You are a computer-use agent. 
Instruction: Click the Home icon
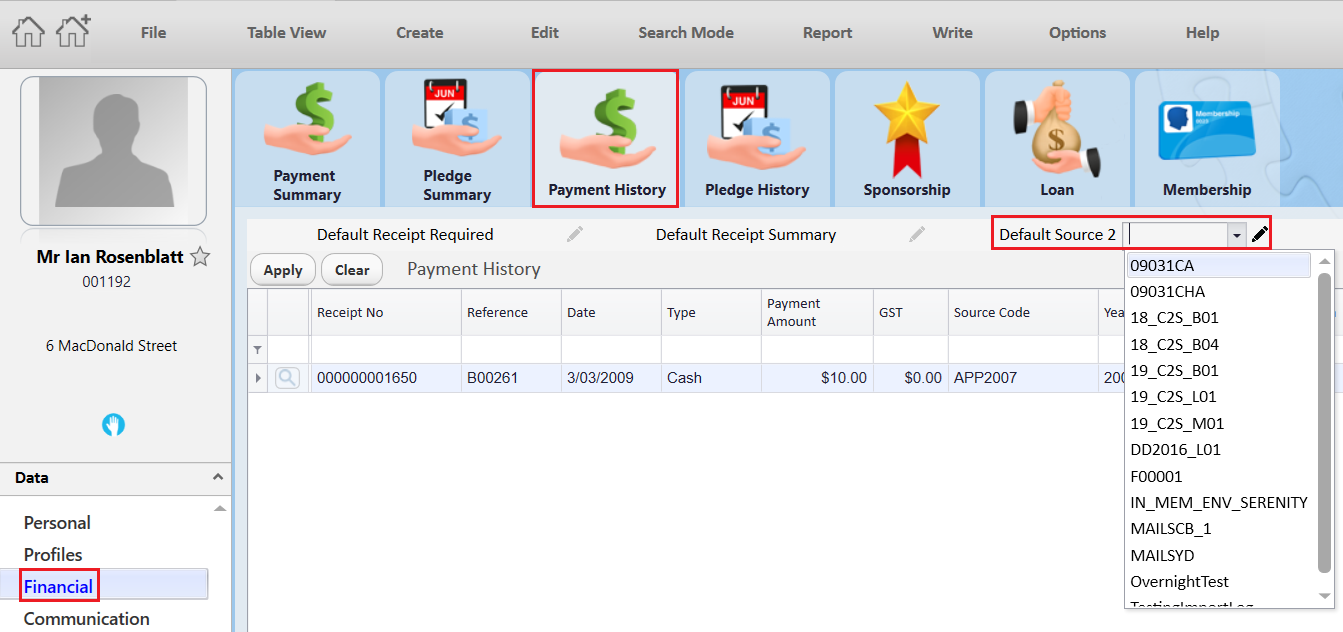coord(28,32)
